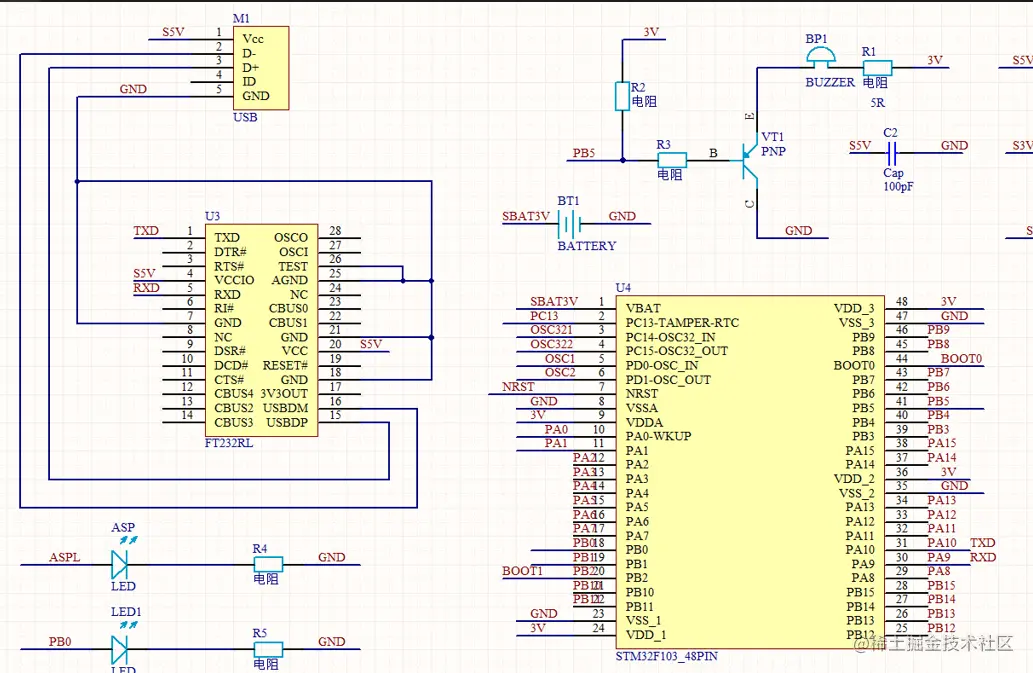This screenshot has height=673, width=1033.
Task: Click the SBAT3V net label at battery
Action: [526, 216]
